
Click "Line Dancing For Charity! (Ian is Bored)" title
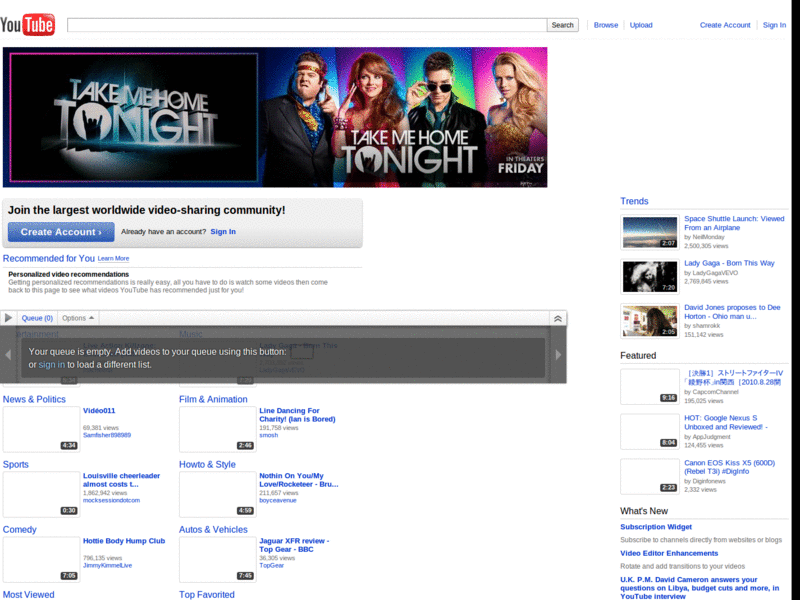pyautogui.click(x=297, y=415)
